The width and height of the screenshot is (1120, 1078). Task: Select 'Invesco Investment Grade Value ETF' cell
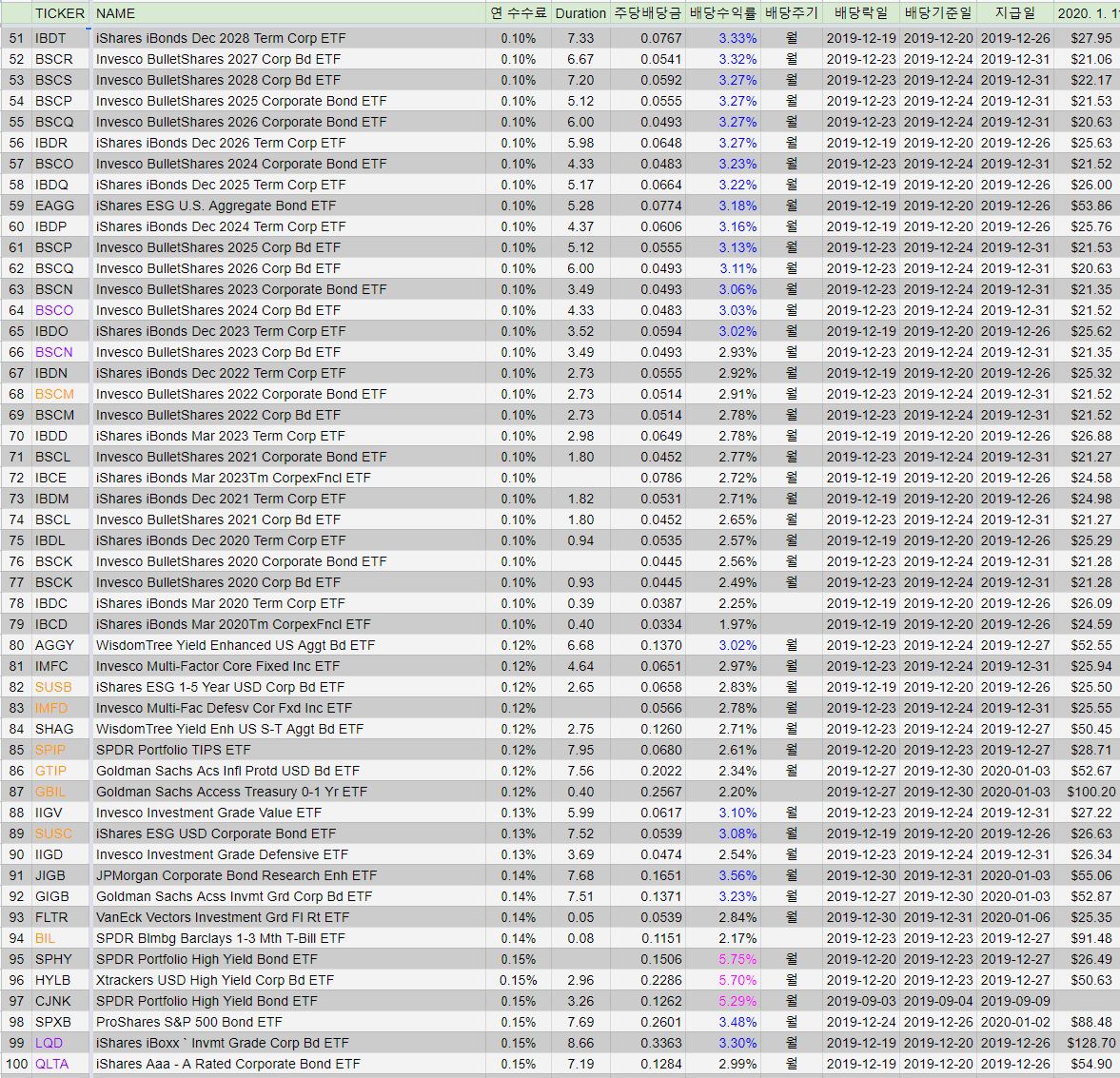[288, 813]
